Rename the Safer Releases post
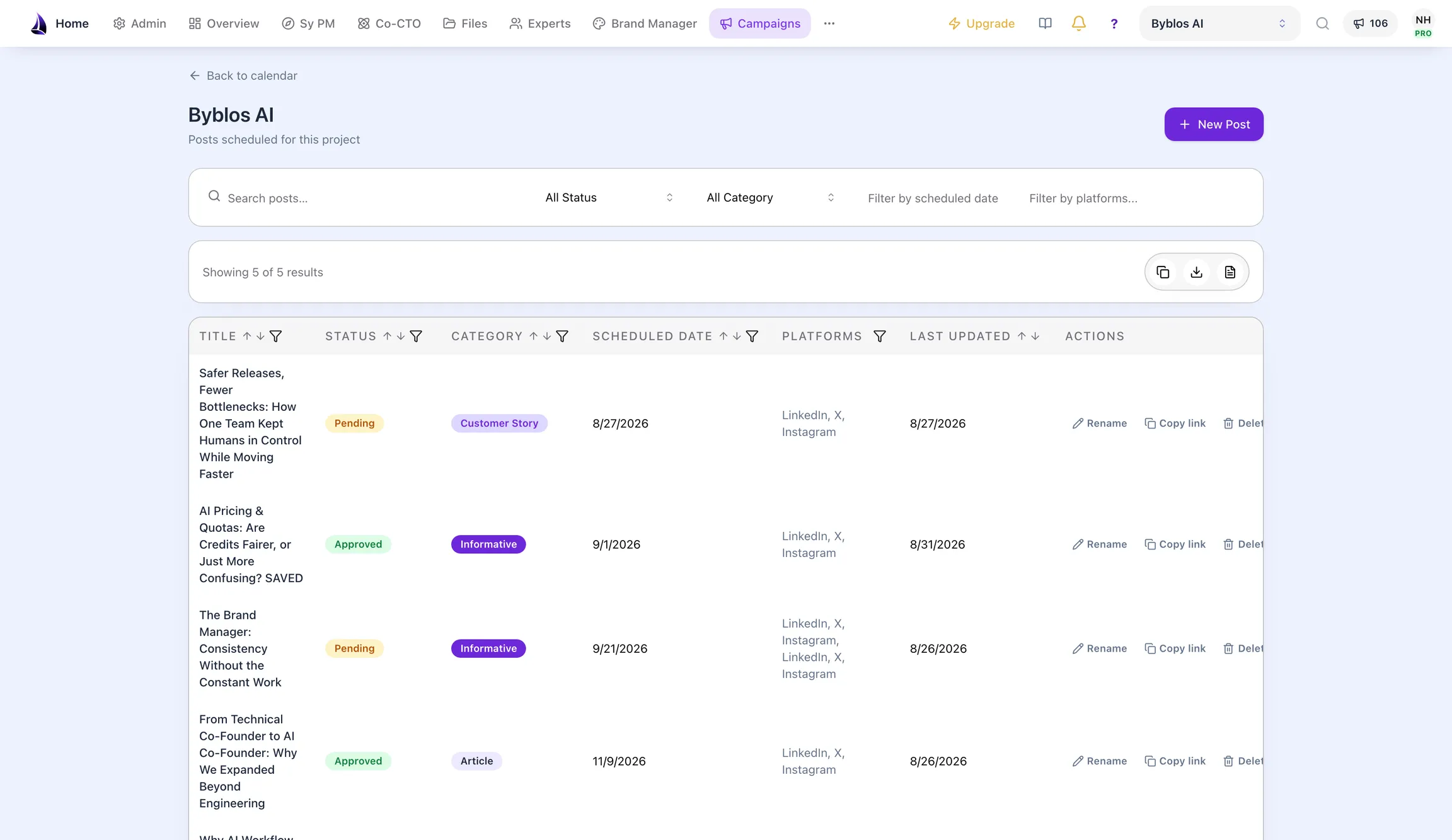Image resolution: width=1452 pixels, height=840 pixels. pyautogui.click(x=1100, y=423)
